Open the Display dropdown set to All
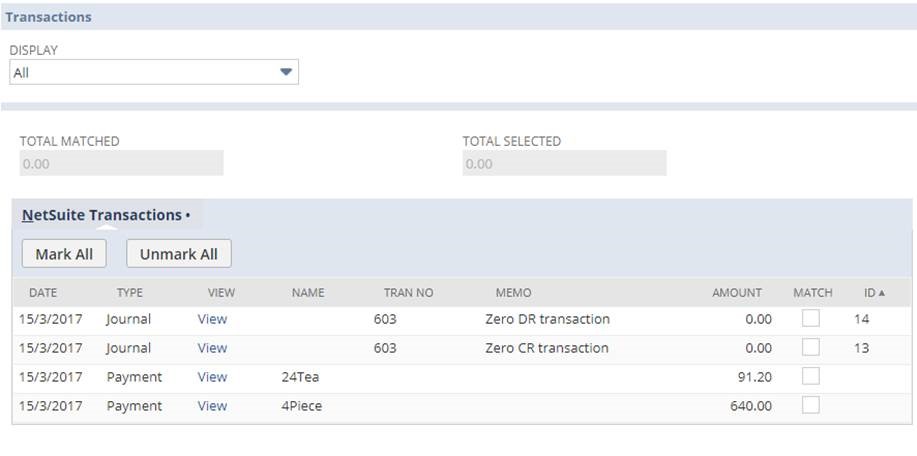The width and height of the screenshot is (917, 456). click(x=154, y=72)
